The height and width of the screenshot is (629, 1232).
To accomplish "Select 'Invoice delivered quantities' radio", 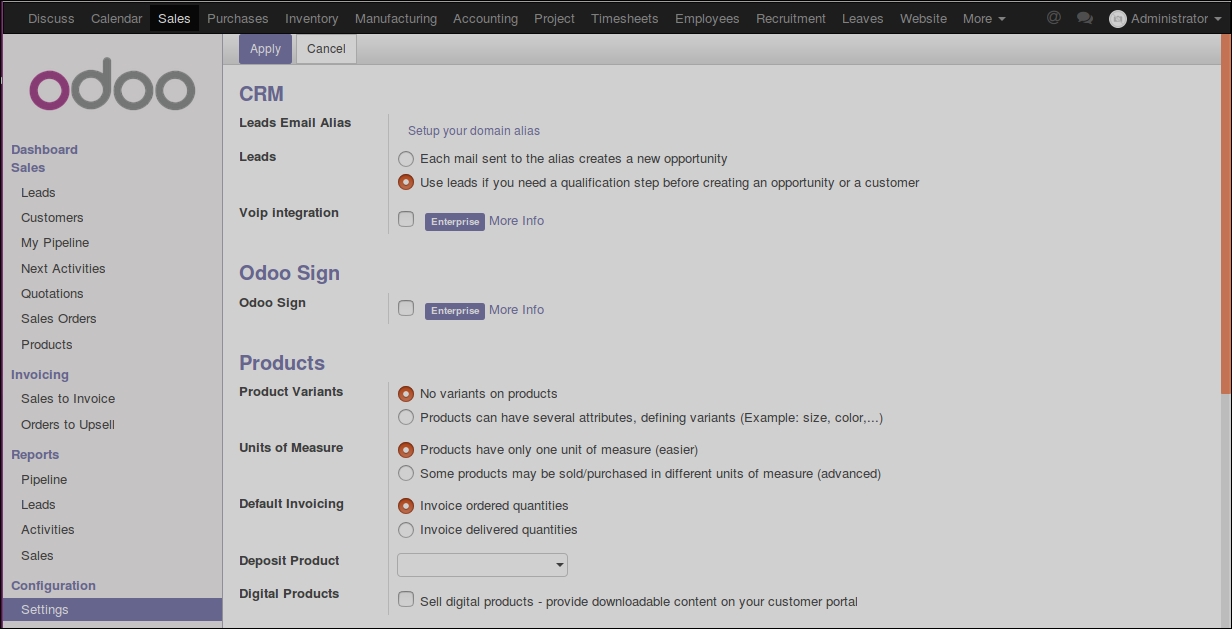I will click(x=406, y=530).
